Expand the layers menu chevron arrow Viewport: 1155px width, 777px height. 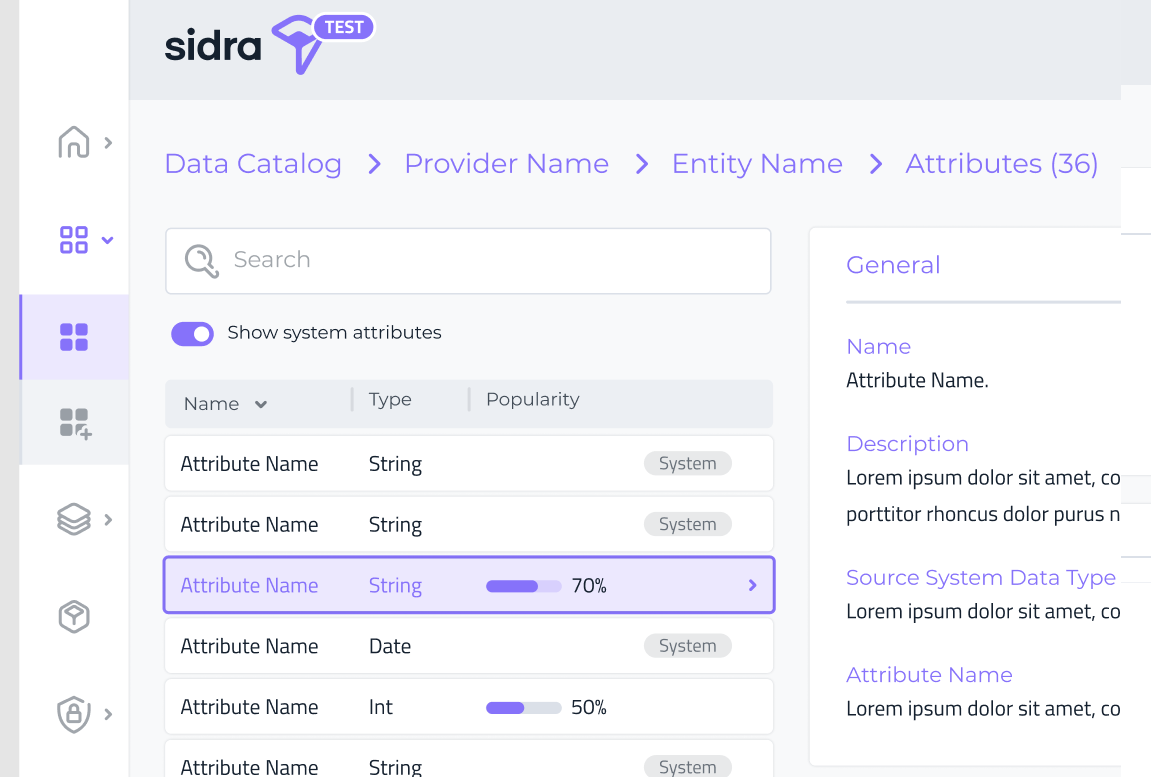tap(108, 519)
